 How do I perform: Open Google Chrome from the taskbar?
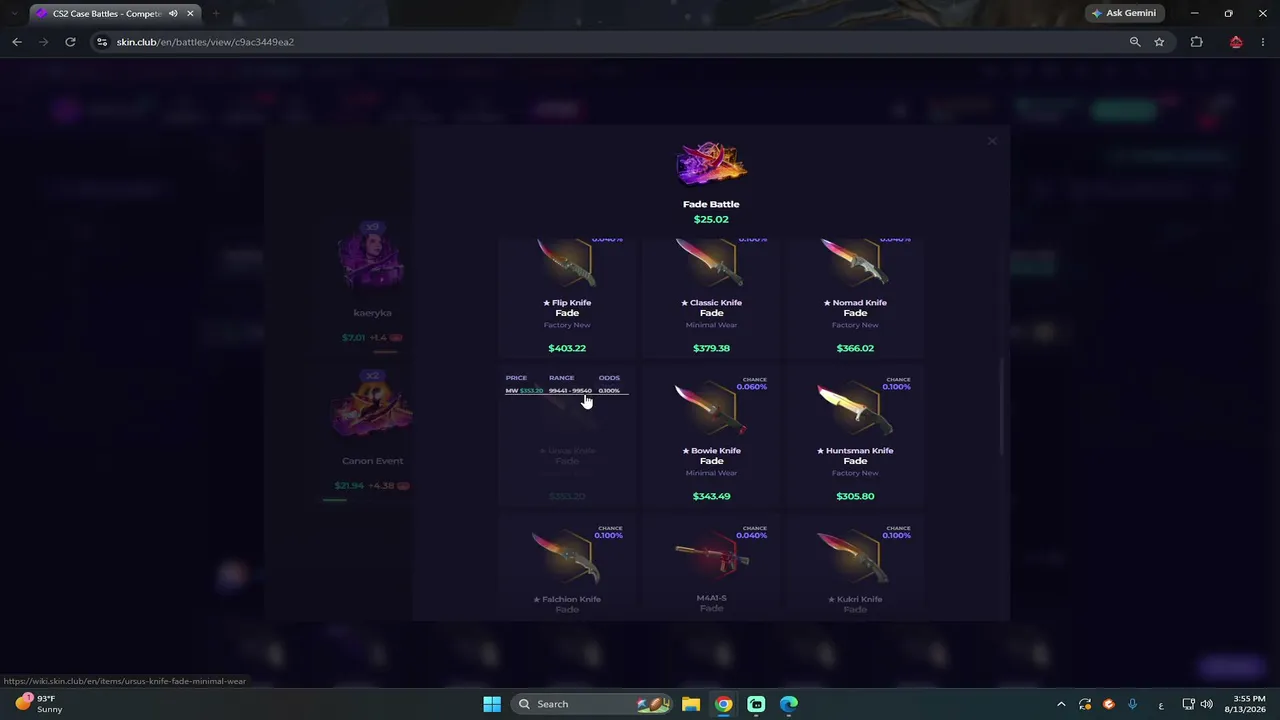723,704
